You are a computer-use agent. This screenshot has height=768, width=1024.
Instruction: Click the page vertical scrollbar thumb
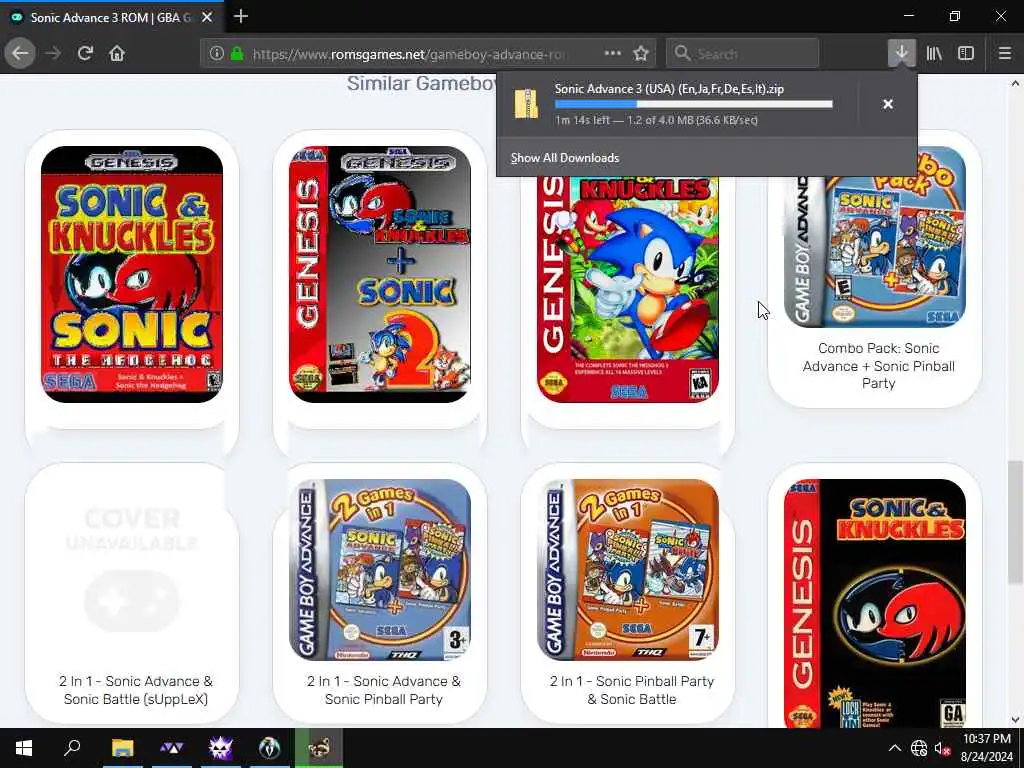(1015, 522)
